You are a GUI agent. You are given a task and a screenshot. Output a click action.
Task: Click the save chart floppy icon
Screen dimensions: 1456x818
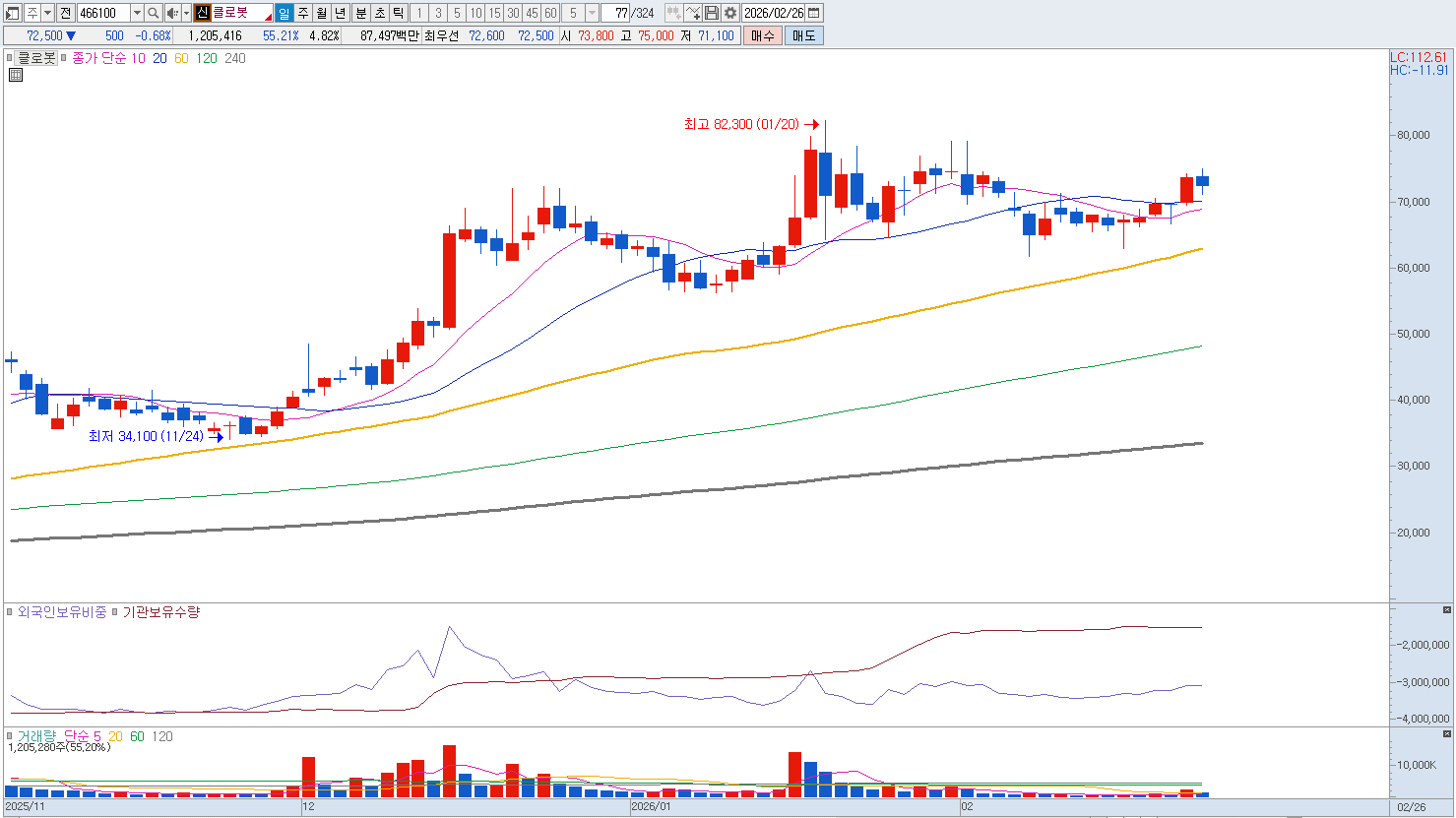[712, 13]
